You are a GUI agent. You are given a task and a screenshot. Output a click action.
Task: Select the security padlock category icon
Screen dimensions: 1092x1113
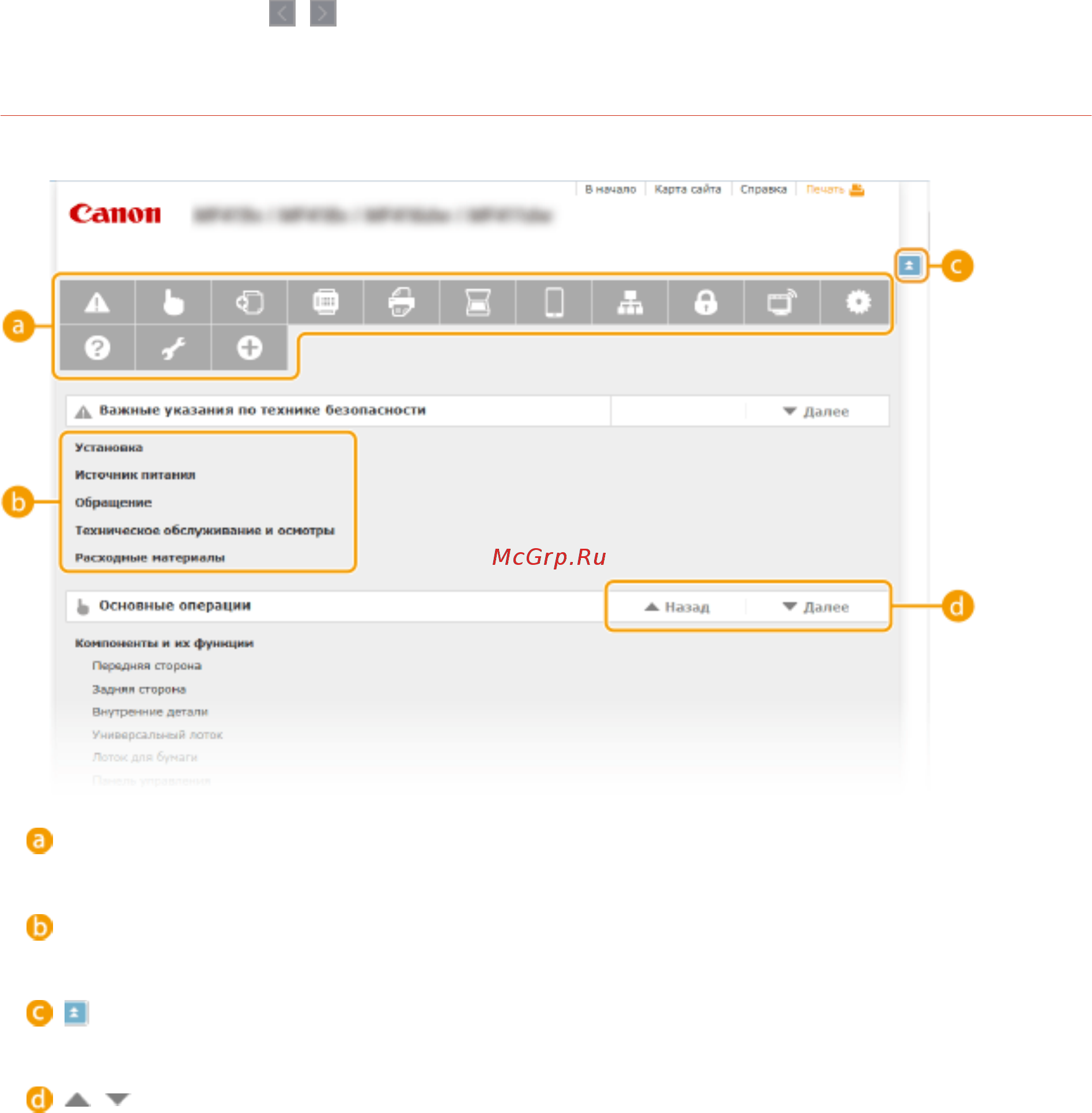(706, 302)
